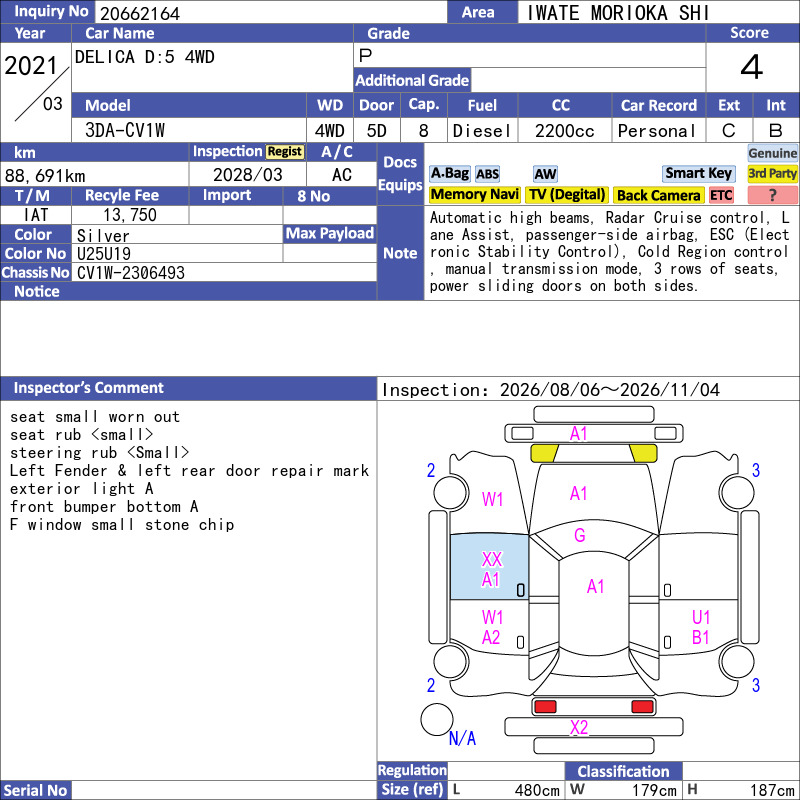Click the light blue highlighted door panel
800x800 pixels.
coord(489,567)
